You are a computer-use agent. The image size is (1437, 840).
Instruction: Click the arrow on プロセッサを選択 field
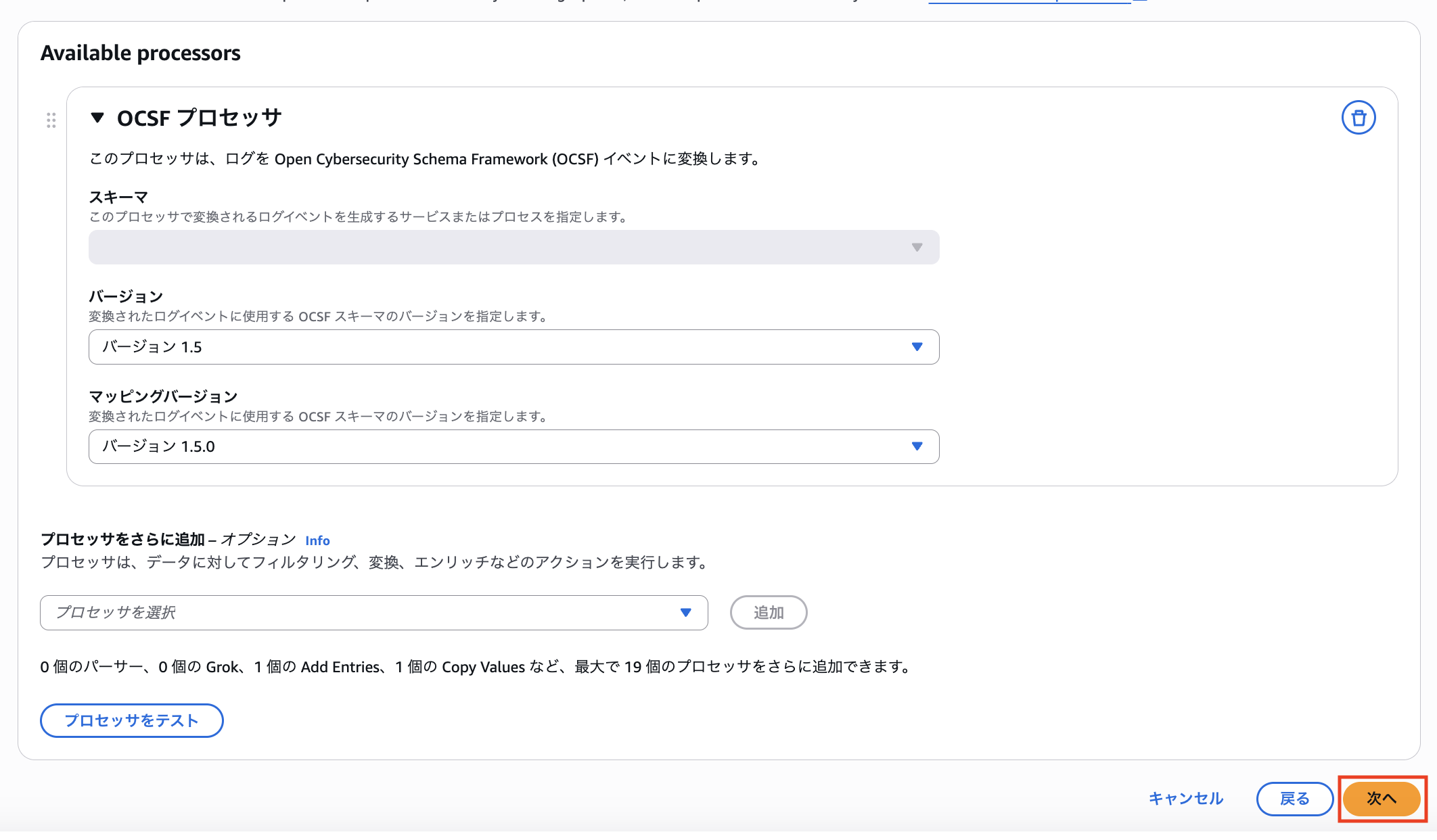pyautogui.click(x=686, y=612)
